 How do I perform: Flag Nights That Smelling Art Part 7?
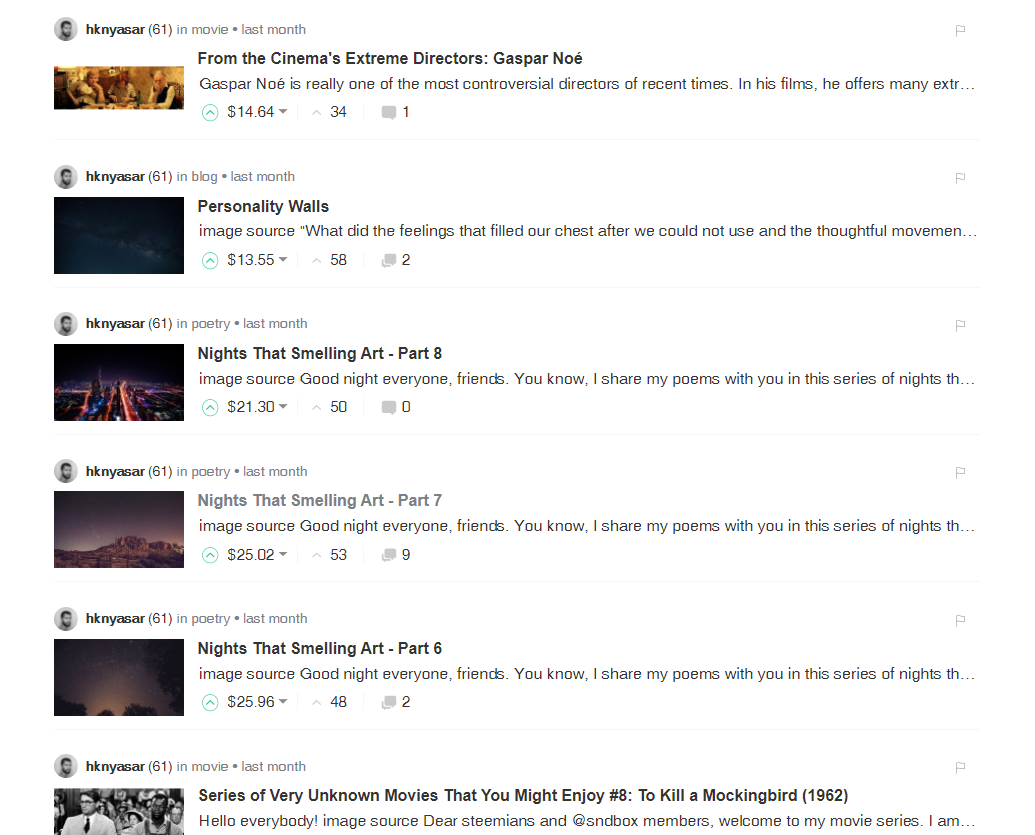tap(960, 472)
